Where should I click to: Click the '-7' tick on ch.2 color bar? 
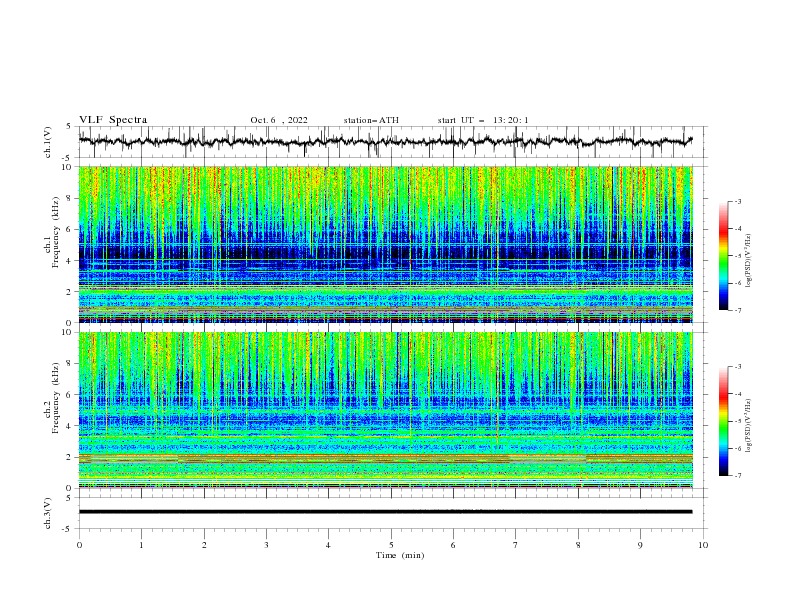[x=738, y=476]
